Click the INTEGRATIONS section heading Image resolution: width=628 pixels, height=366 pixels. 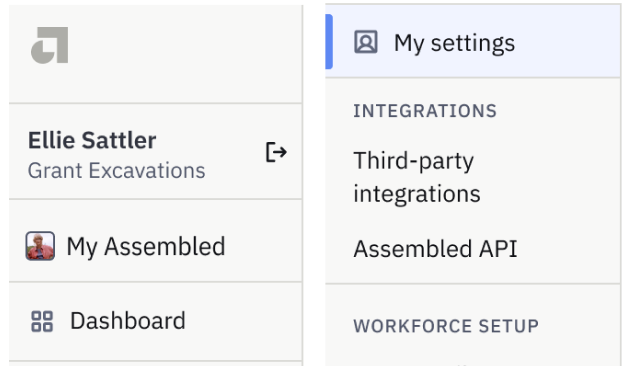click(425, 111)
